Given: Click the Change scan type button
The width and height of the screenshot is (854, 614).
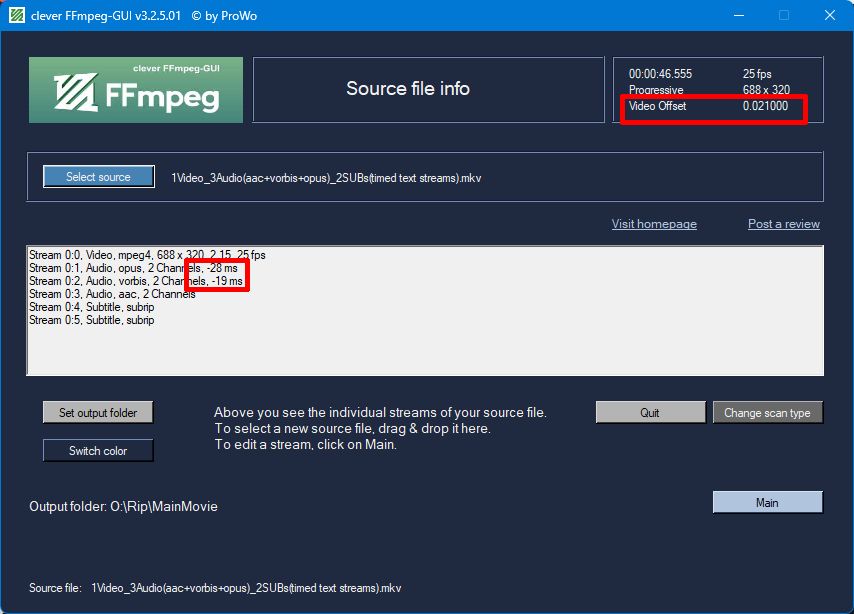Looking at the screenshot, I should pos(767,412).
